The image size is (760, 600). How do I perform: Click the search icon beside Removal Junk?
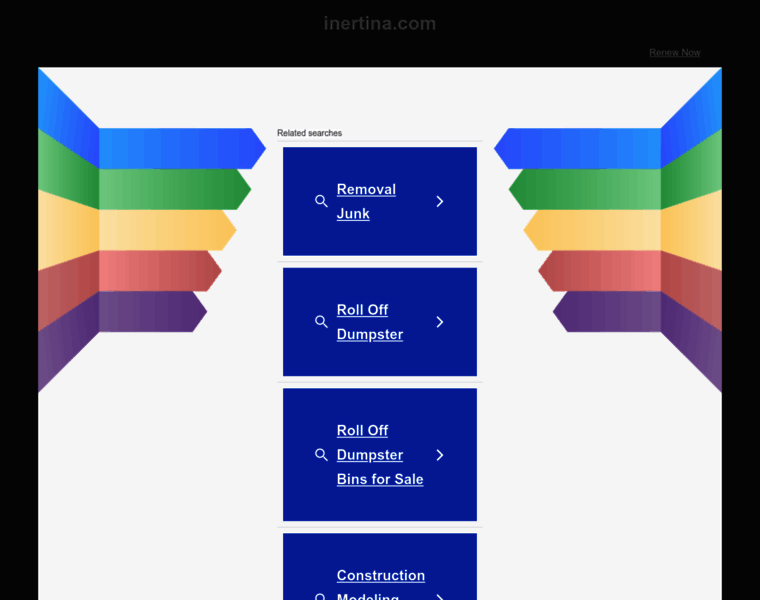click(x=321, y=201)
